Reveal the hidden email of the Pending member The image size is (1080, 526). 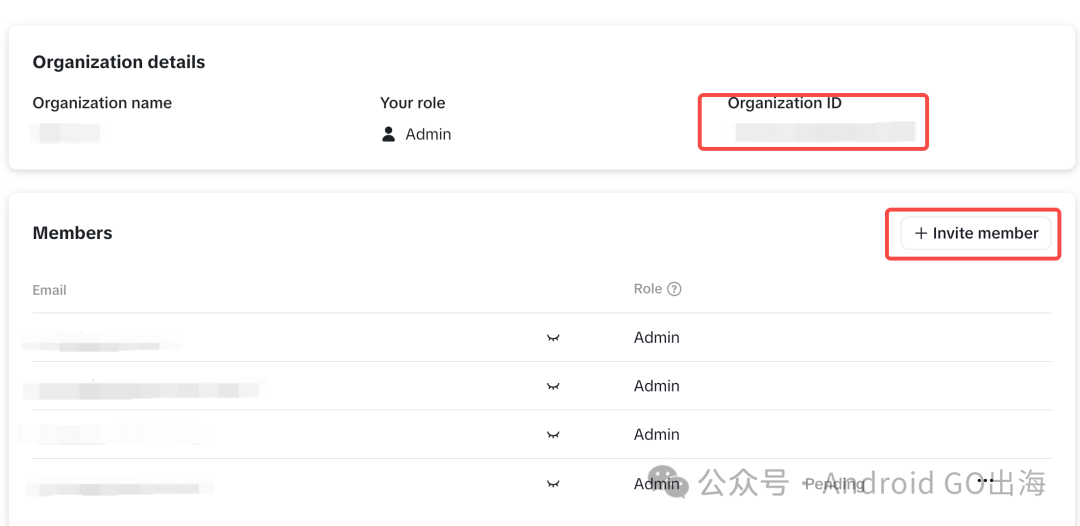[552, 483]
